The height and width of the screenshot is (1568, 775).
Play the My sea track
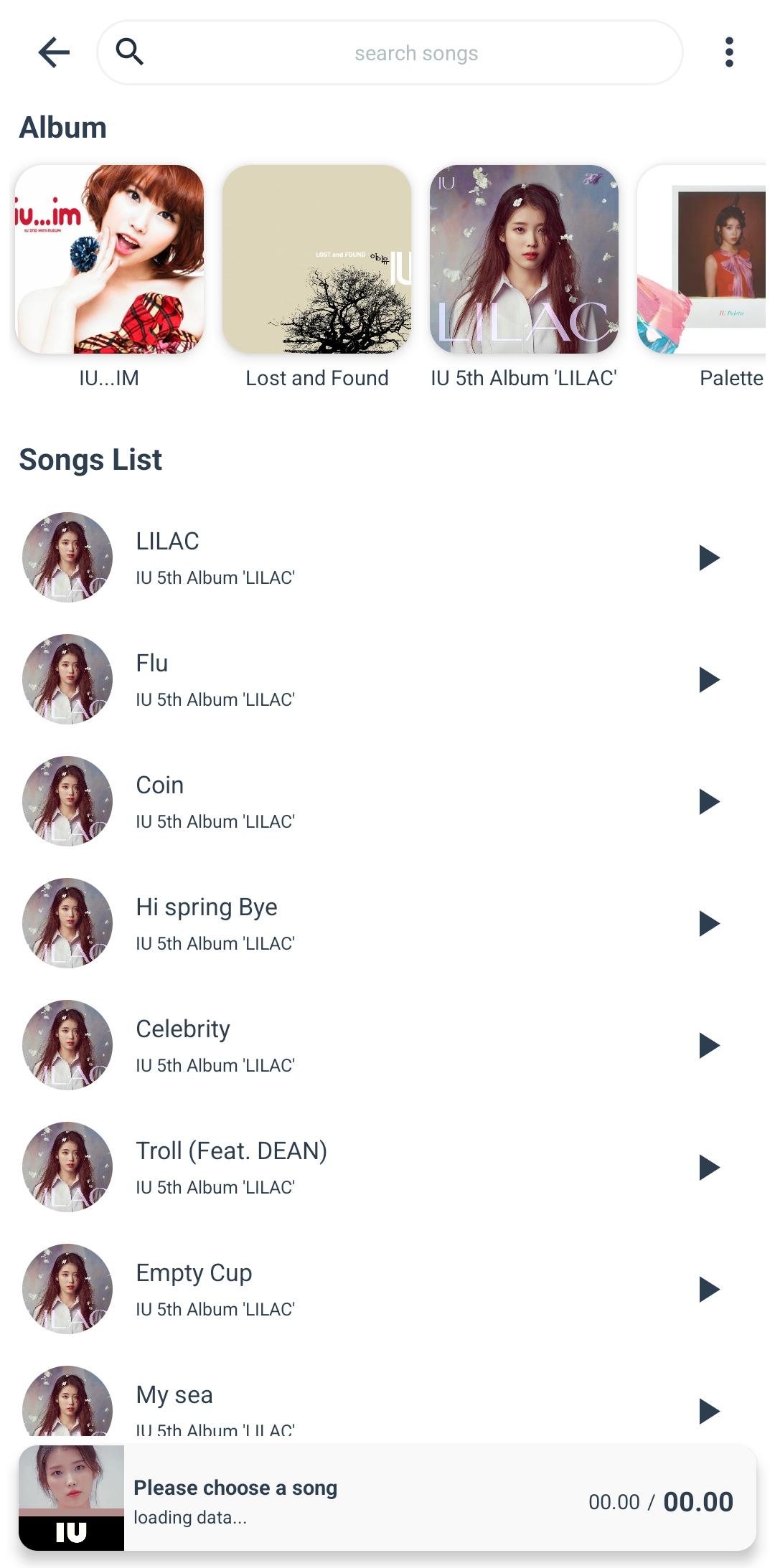click(709, 1410)
